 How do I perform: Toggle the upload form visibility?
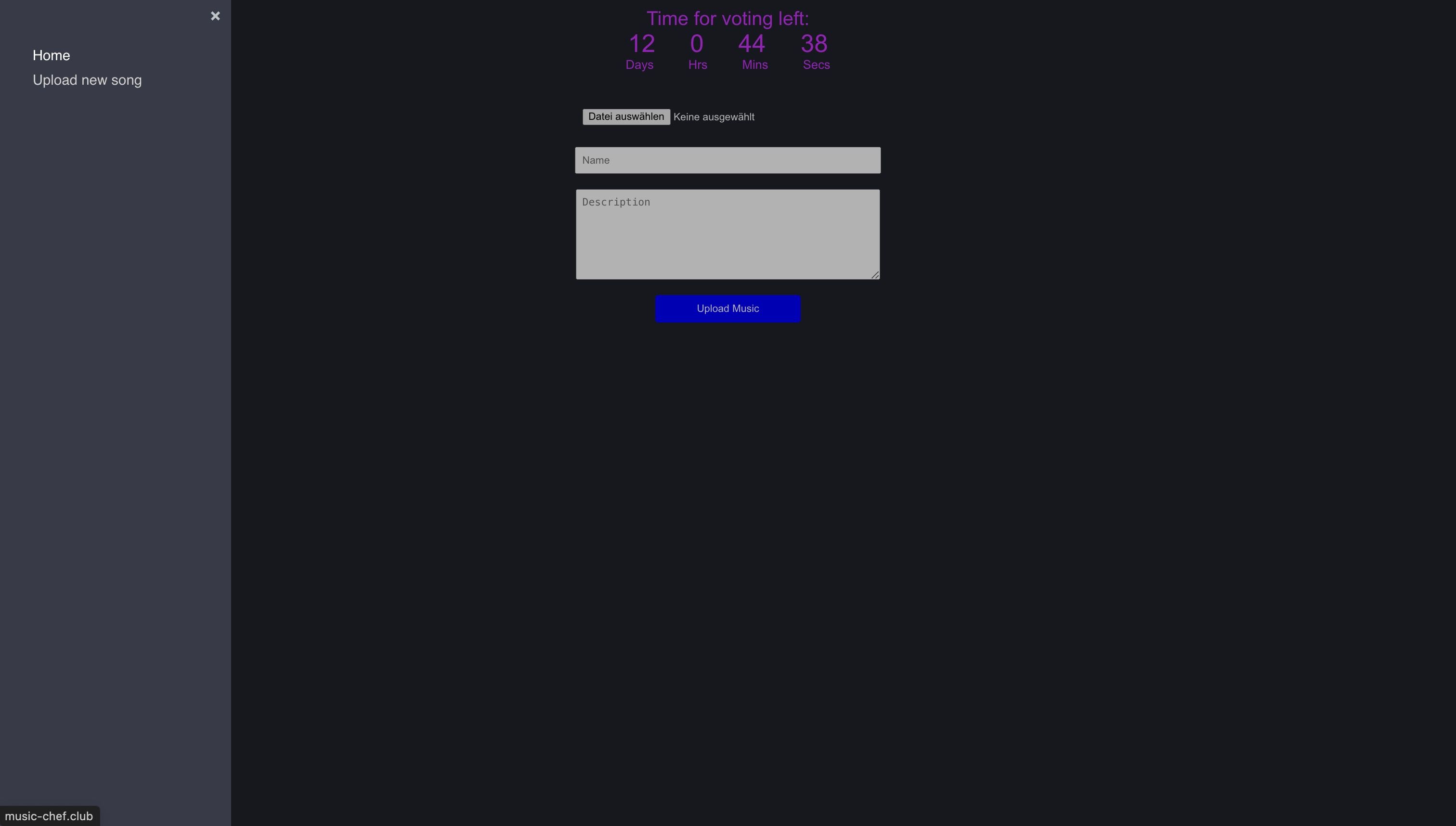[x=87, y=80]
